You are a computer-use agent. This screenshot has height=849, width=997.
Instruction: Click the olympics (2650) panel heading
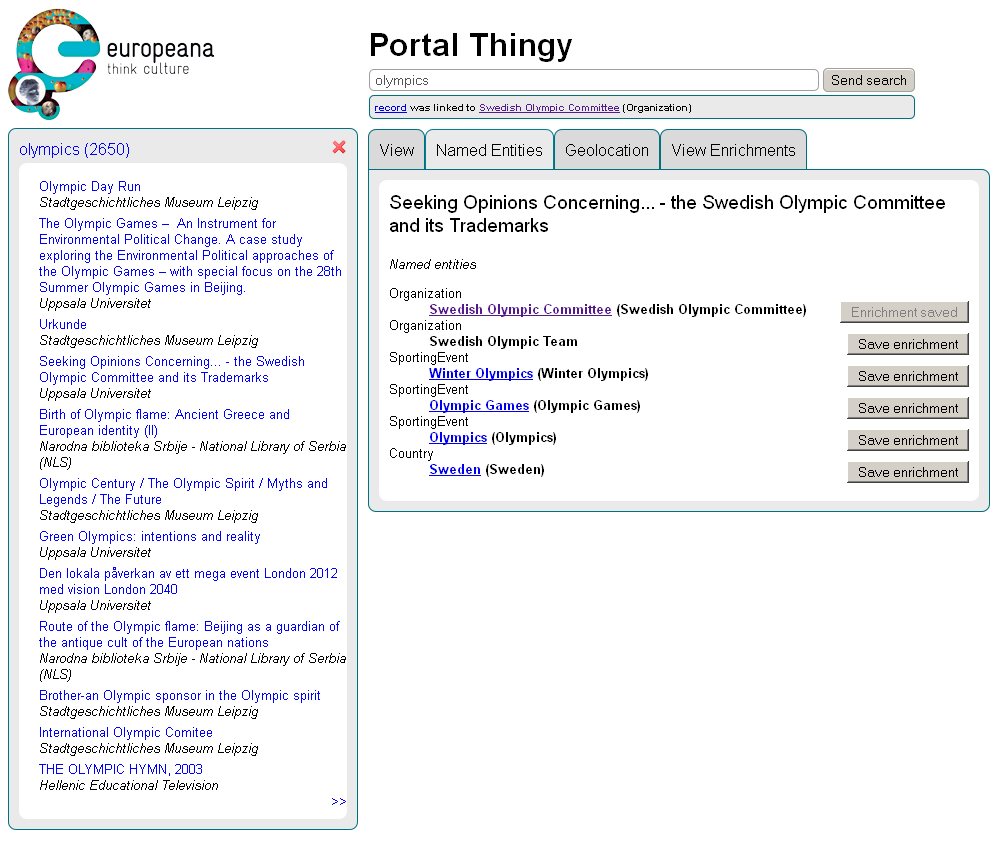tap(74, 150)
